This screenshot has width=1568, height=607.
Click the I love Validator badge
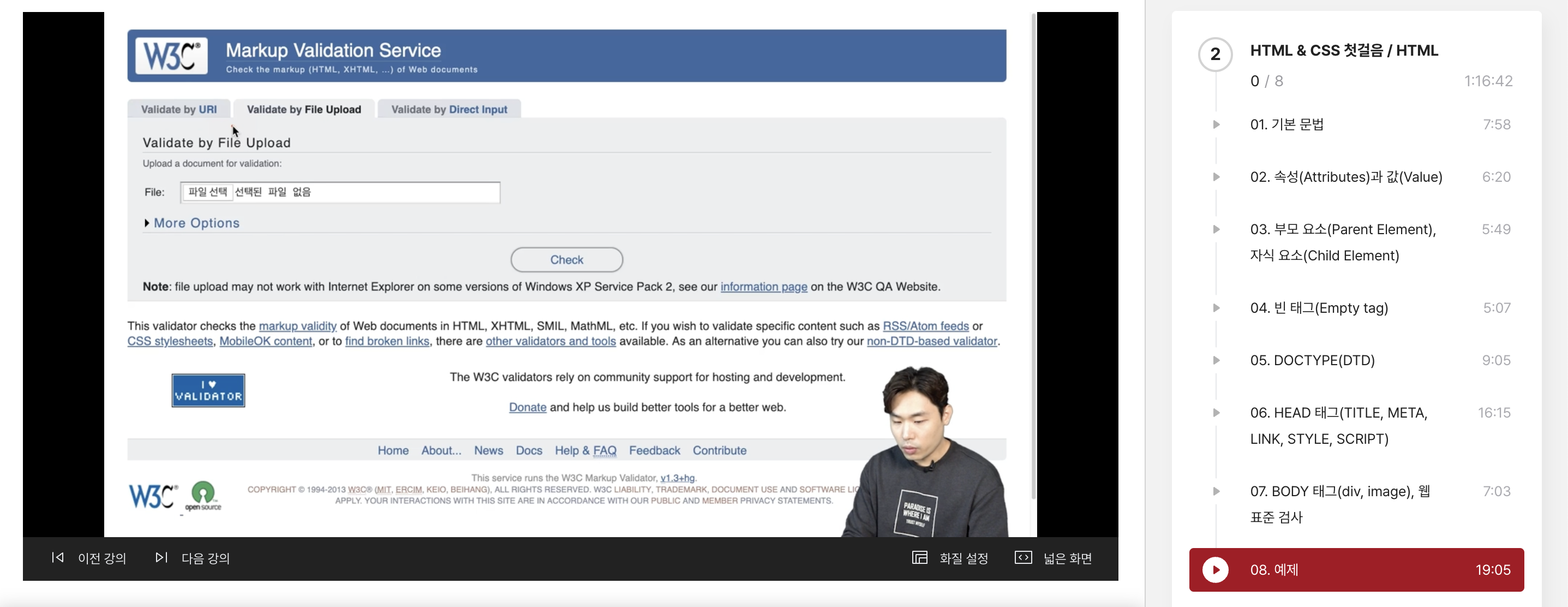(208, 390)
